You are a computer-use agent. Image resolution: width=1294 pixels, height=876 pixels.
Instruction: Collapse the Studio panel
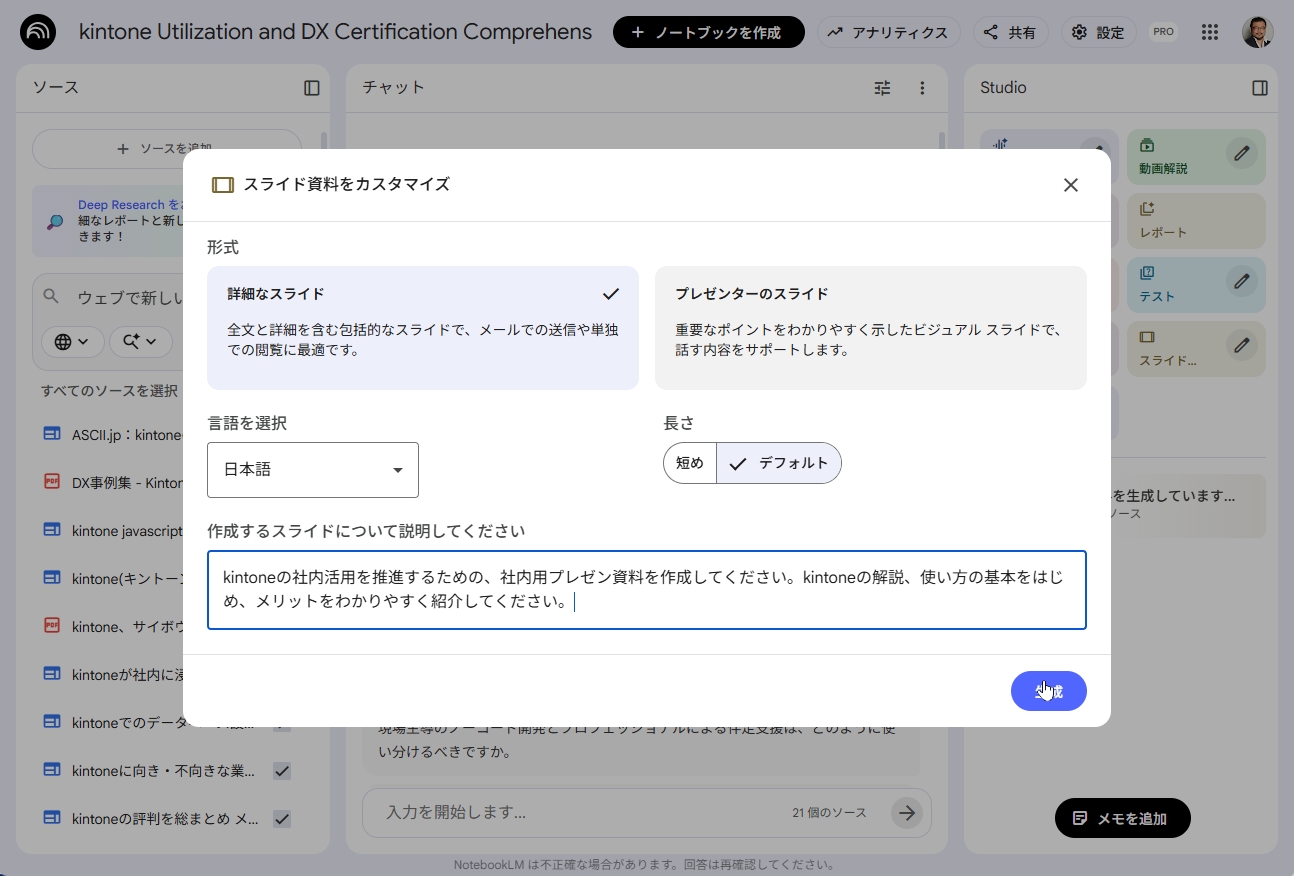(x=1260, y=88)
